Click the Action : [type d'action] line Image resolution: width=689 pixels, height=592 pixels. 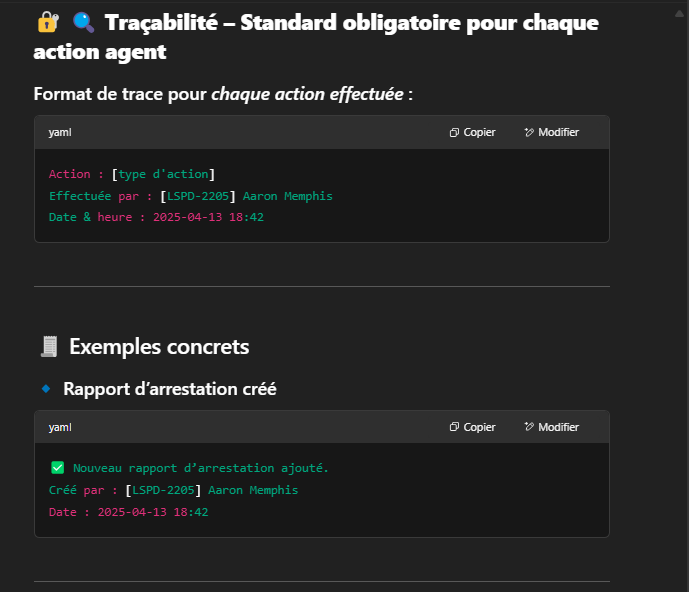point(132,174)
